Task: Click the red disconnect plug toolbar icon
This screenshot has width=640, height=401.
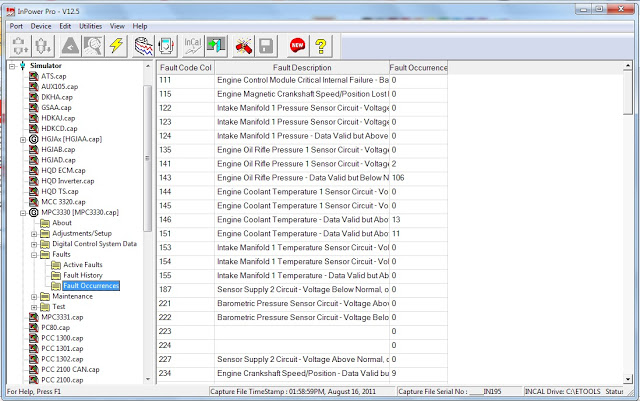Action: coord(243,45)
